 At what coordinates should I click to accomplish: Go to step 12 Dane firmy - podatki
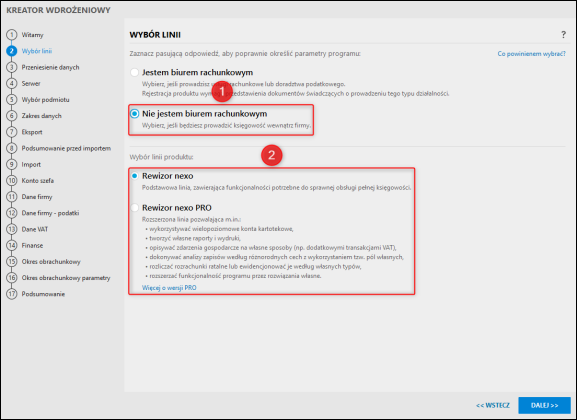(43, 213)
